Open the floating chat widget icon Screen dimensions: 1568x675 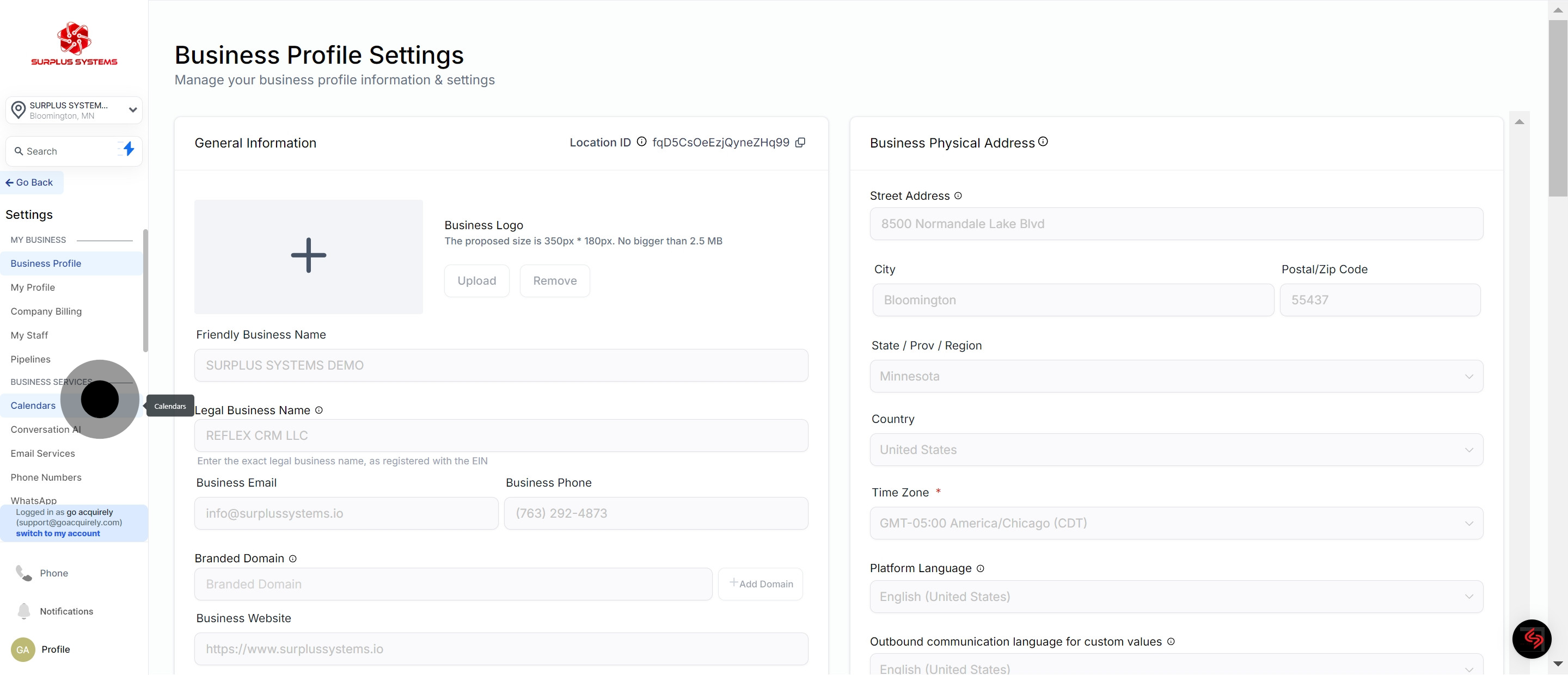(x=1531, y=639)
